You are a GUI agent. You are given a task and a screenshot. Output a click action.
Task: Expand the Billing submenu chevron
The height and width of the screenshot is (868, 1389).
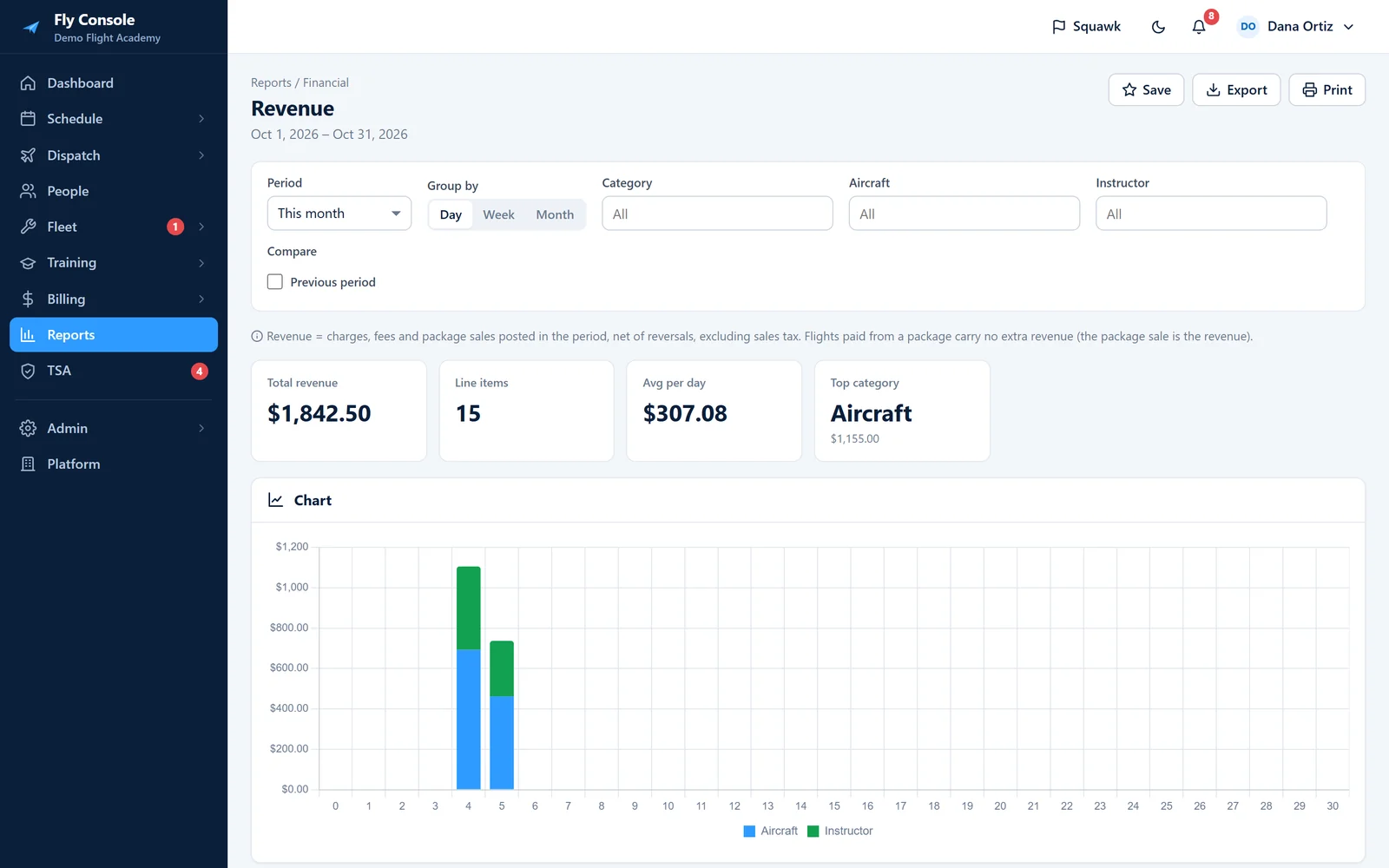click(x=201, y=299)
